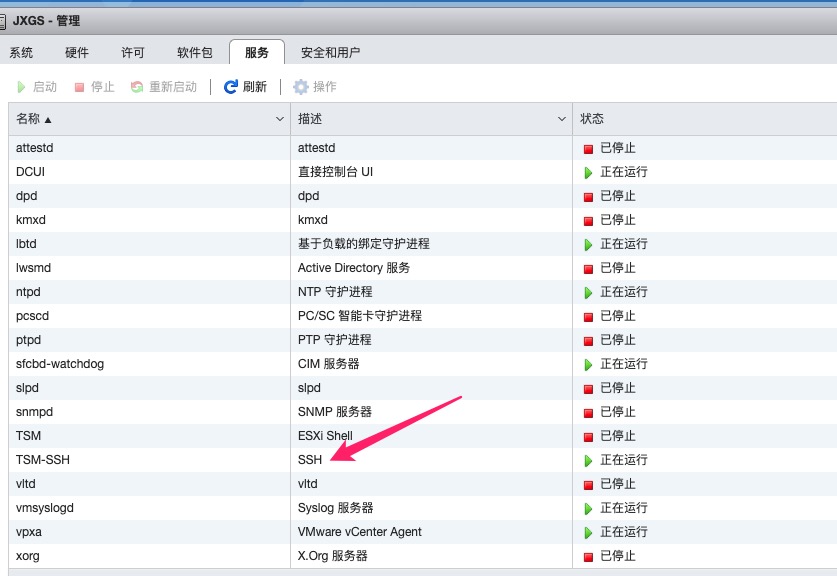The image size is (837, 576).
Task: Click the 状态 column header
Action: coord(592,119)
